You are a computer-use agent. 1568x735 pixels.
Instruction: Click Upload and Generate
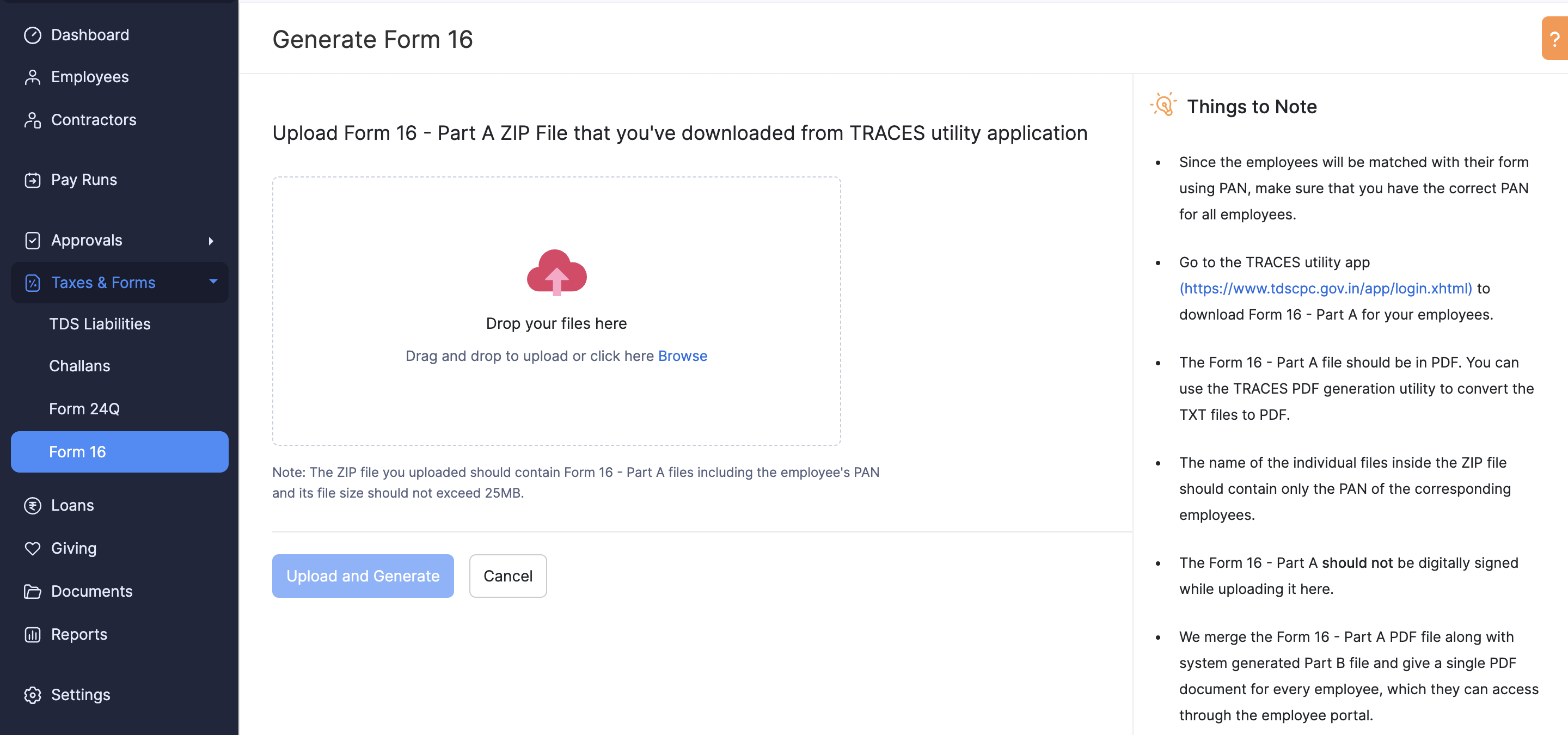[363, 575]
